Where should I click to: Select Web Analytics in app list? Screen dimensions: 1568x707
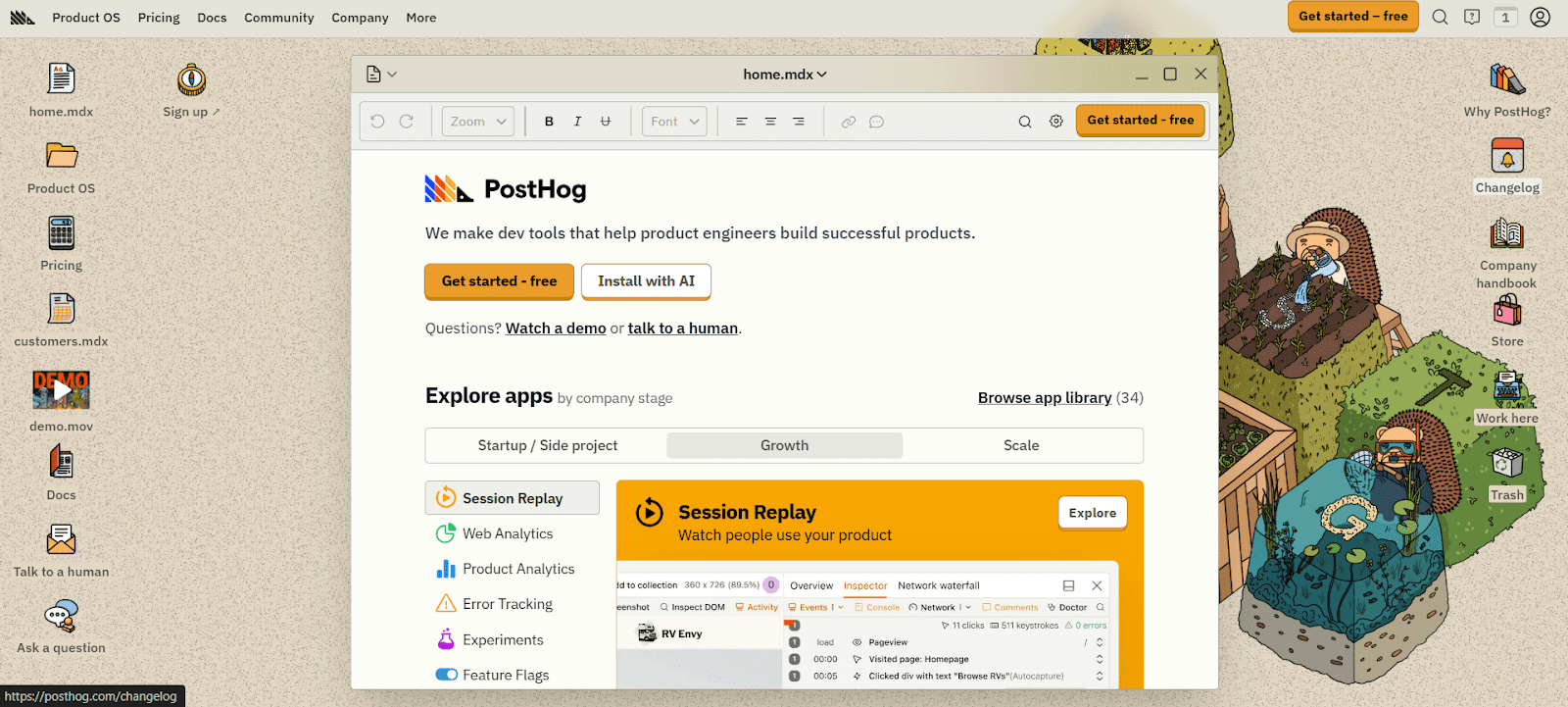pyautogui.click(x=513, y=533)
